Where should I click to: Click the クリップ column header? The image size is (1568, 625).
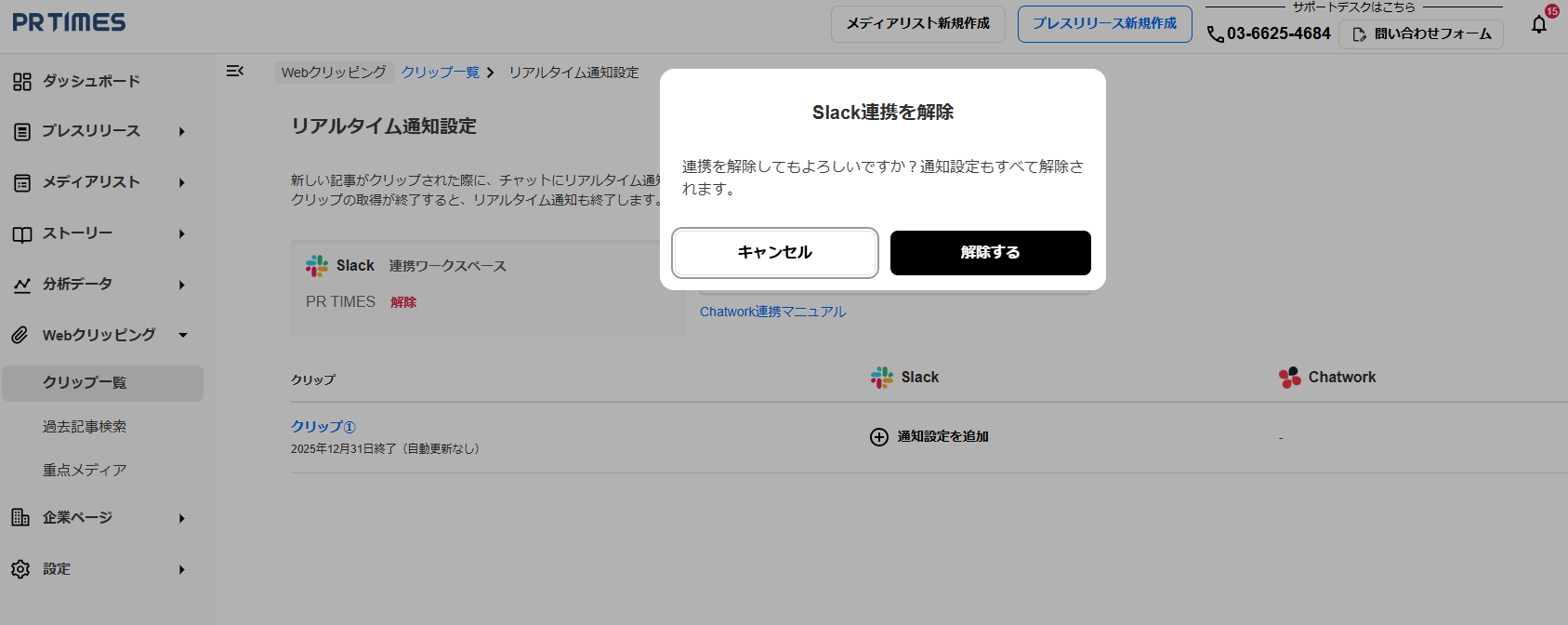pyautogui.click(x=313, y=380)
